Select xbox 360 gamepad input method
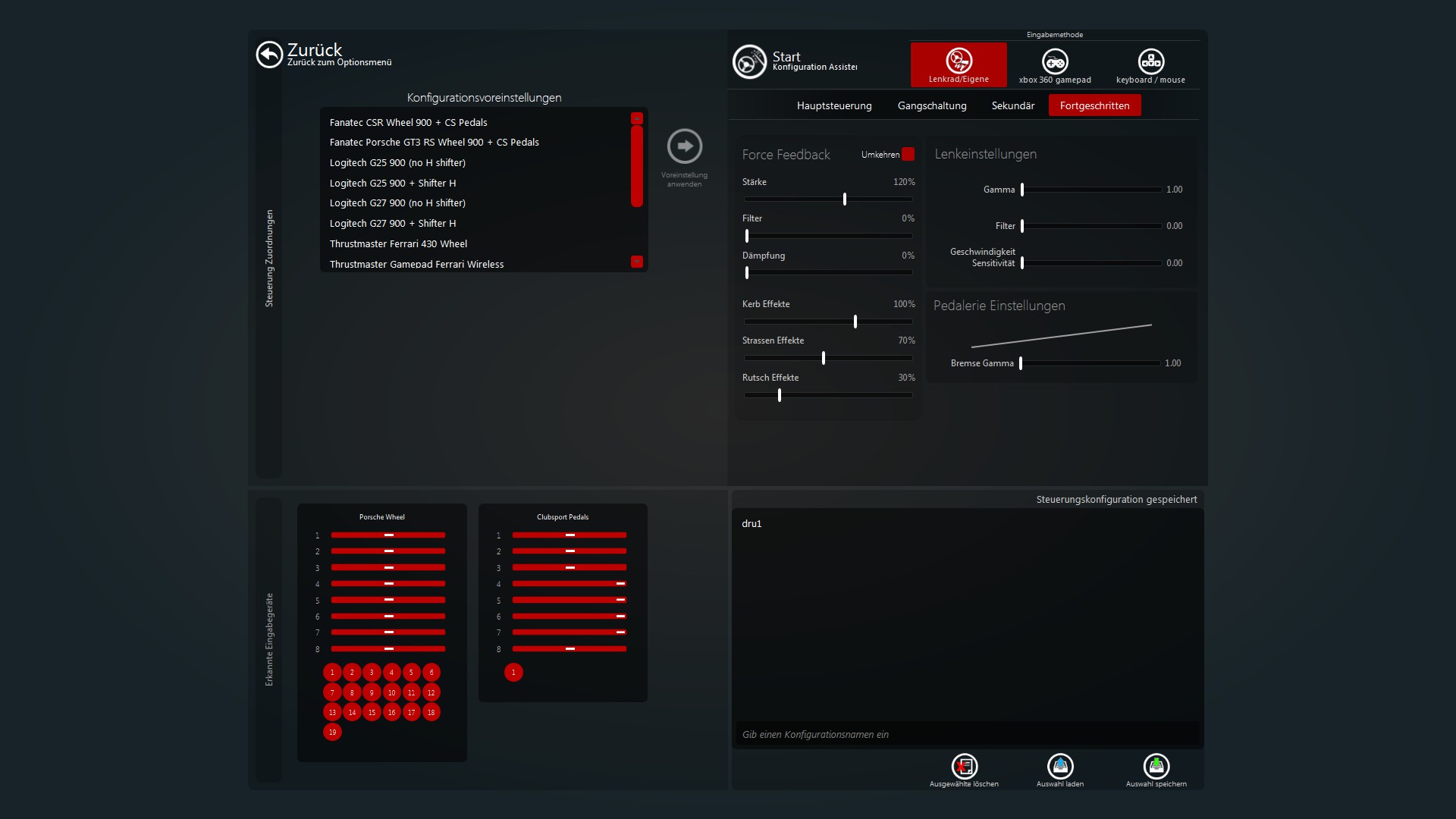Viewport: 1456px width, 819px height. 1055,64
